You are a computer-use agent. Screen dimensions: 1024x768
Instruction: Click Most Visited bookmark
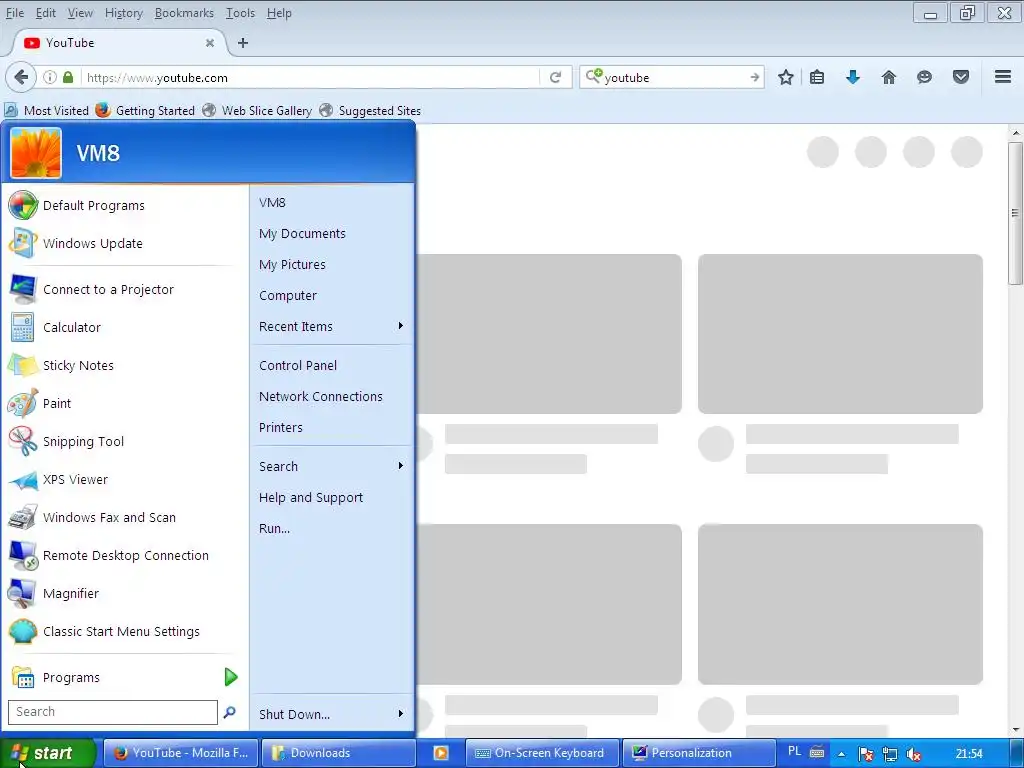[46, 110]
